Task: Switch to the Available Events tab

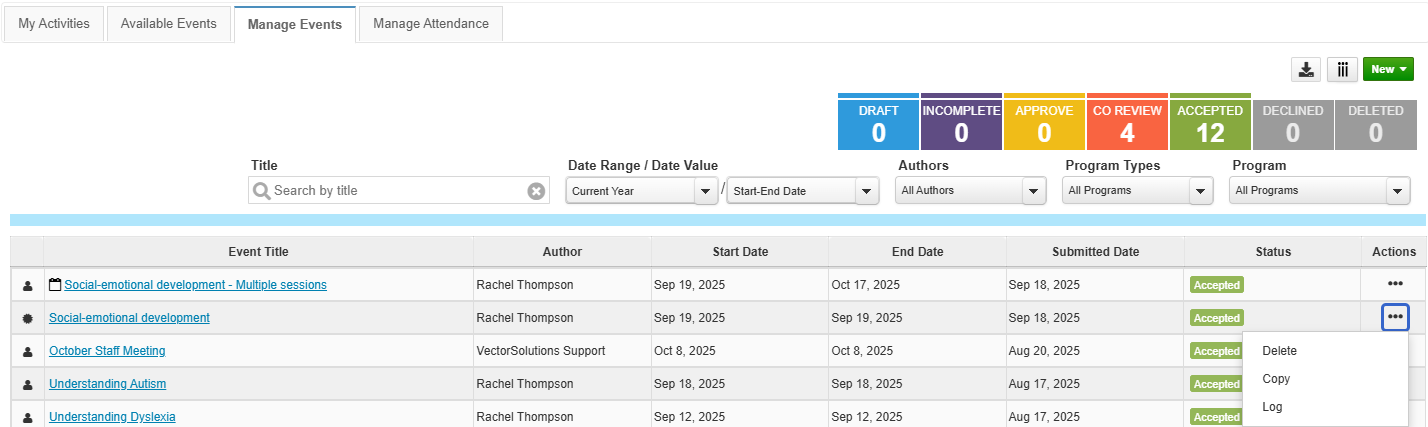Action: 168,24
